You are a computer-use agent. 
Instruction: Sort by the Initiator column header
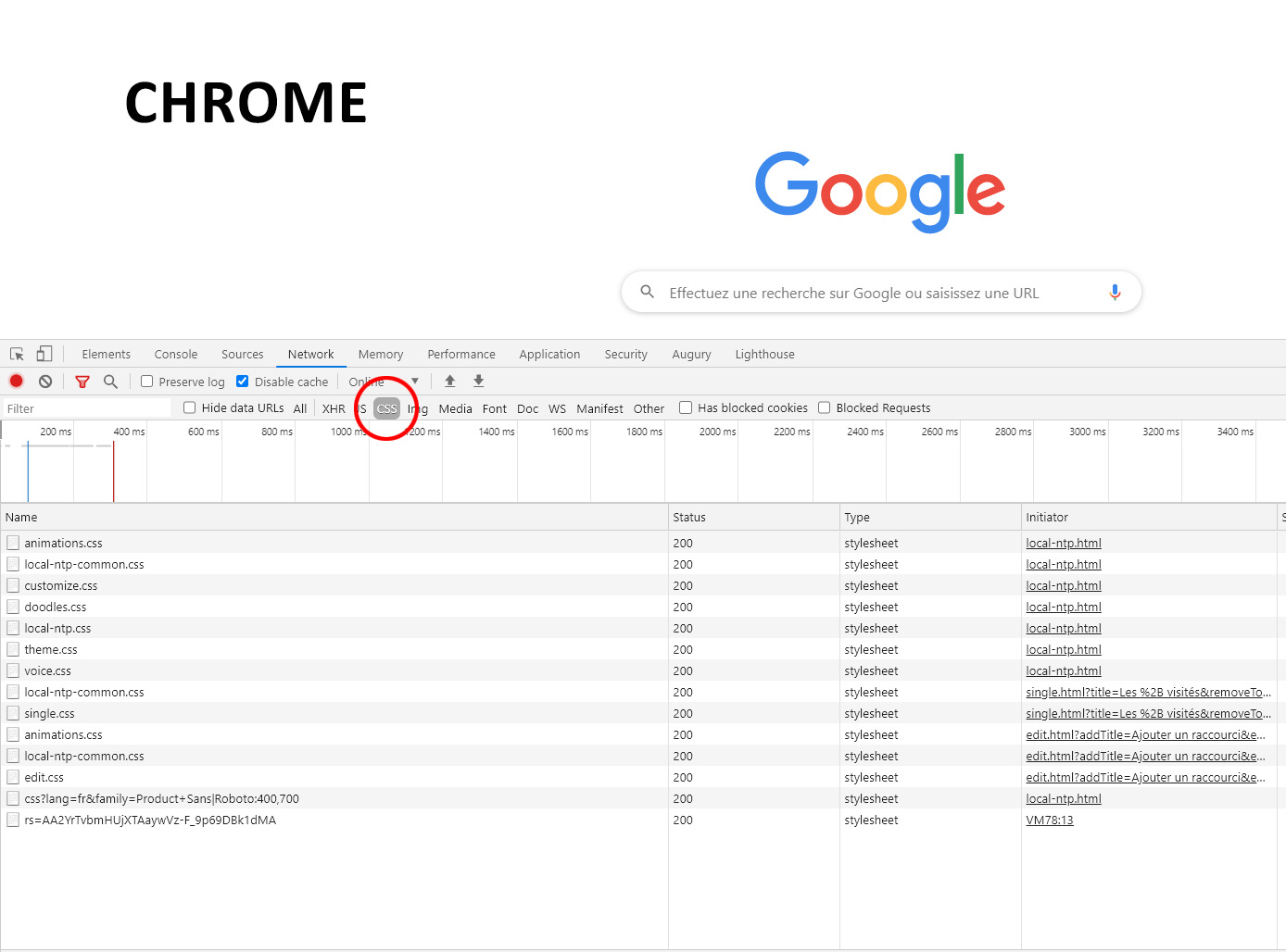[x=1149, y=517]
